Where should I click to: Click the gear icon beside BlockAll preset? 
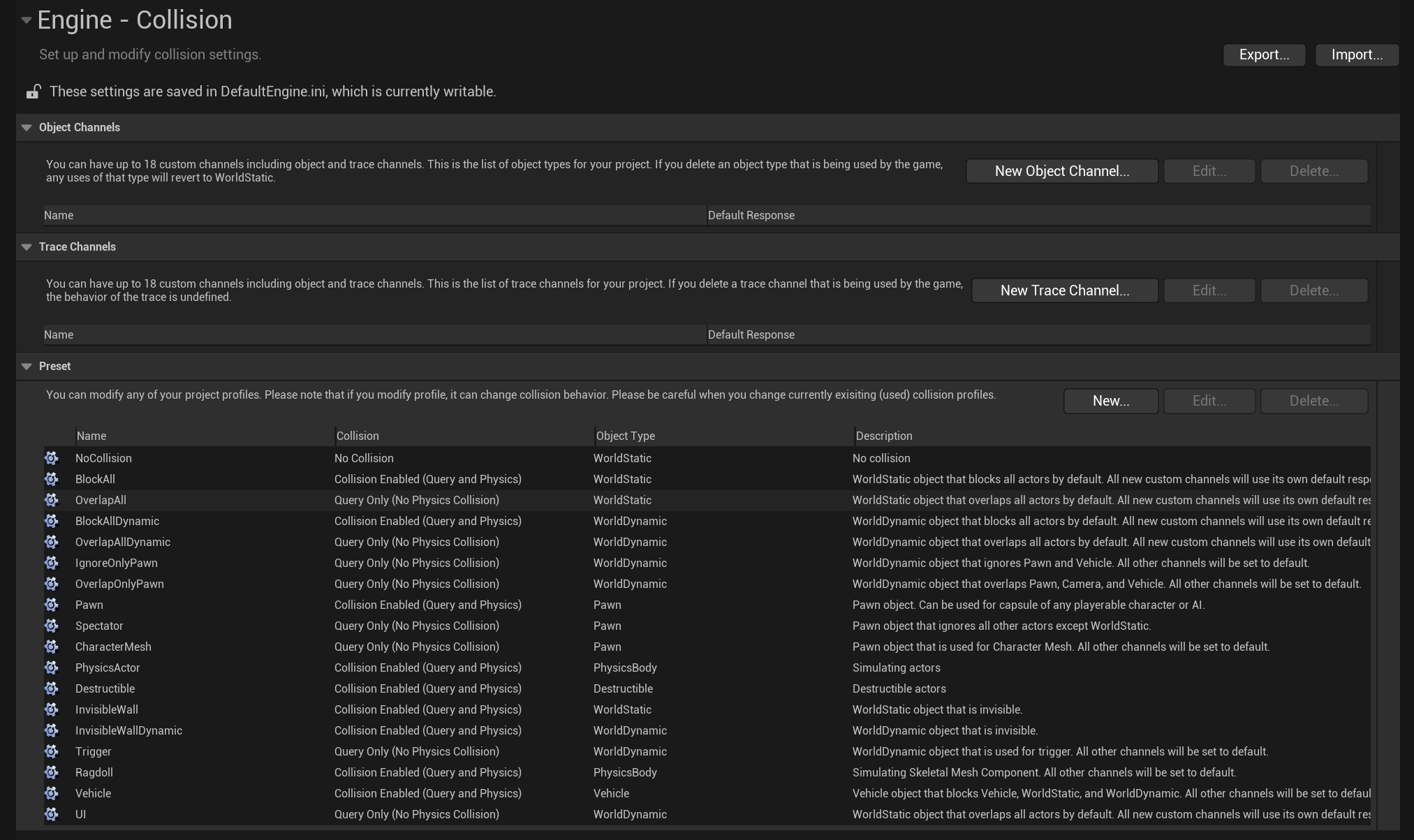tap(52, 479)
